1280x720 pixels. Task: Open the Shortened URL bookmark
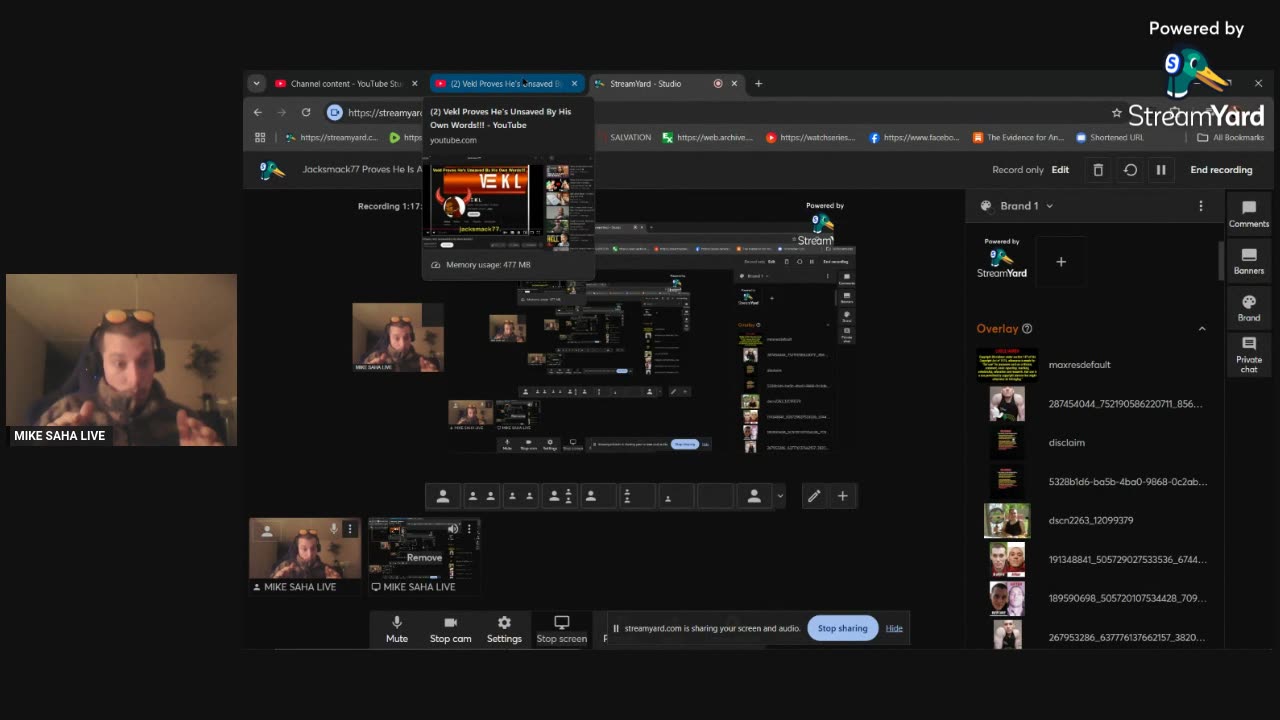[x=1109, y=138]
